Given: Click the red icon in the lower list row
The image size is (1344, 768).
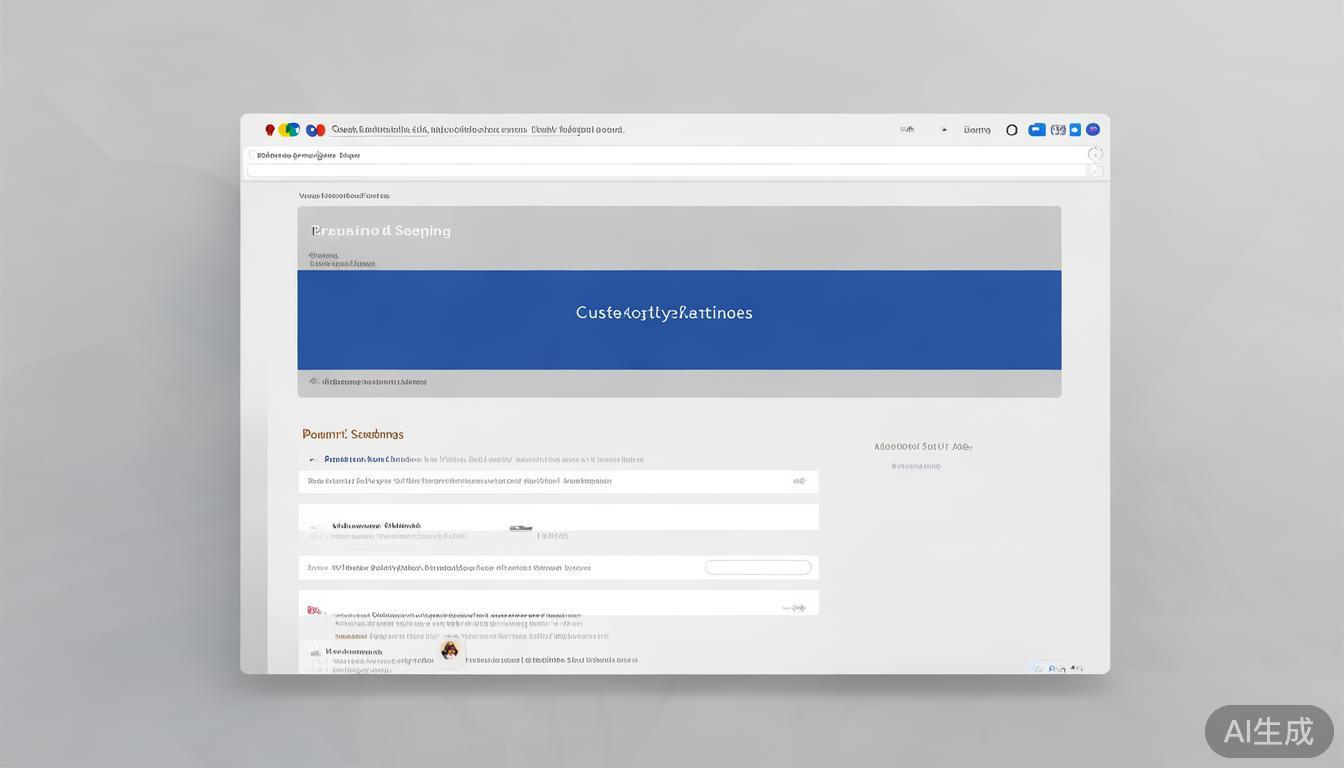Looking at the screenshot, I should tap(314, 609).
